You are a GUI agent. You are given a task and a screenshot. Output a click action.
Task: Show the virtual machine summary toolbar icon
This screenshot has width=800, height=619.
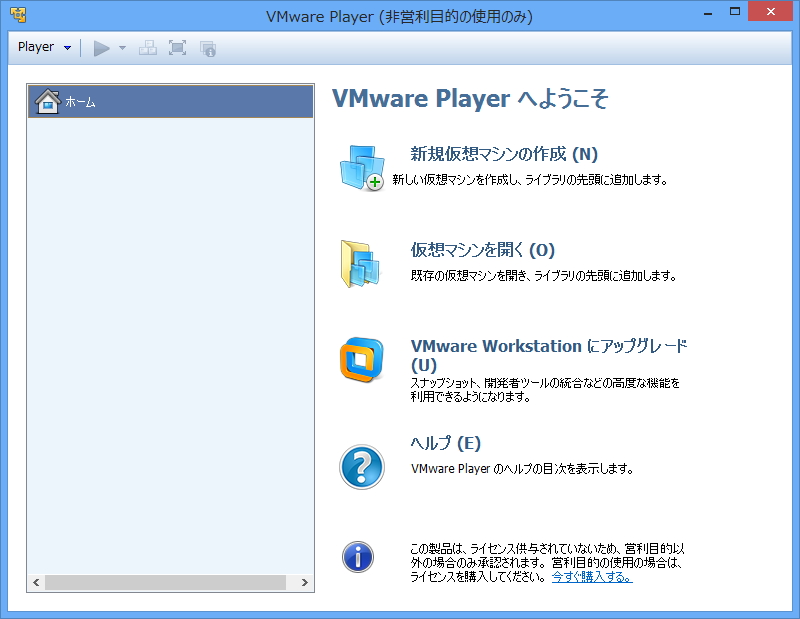click(x=208, y=47)
